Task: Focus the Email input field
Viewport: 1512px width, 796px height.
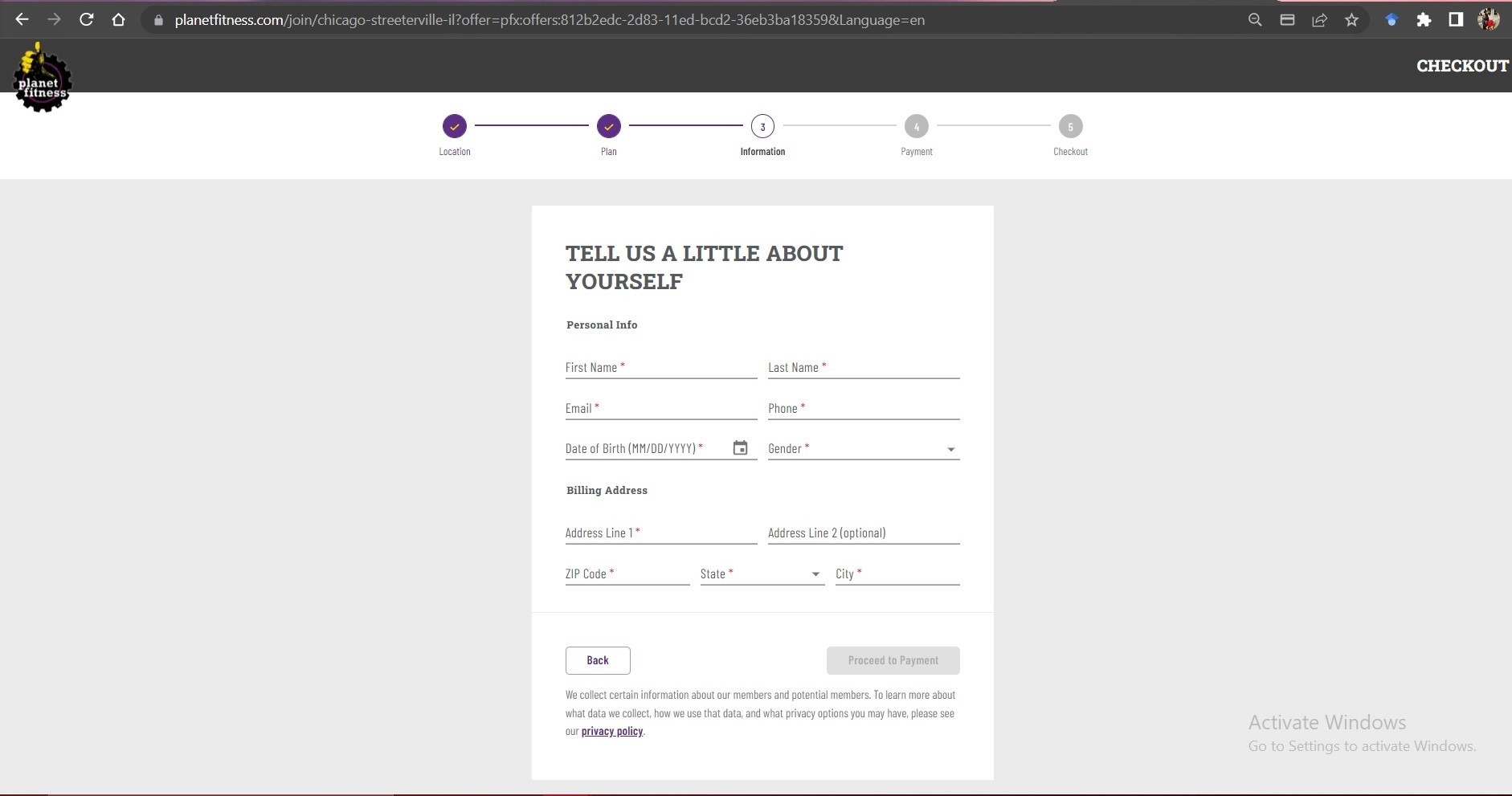Action: pyautogui.click(x=661, y=408)
